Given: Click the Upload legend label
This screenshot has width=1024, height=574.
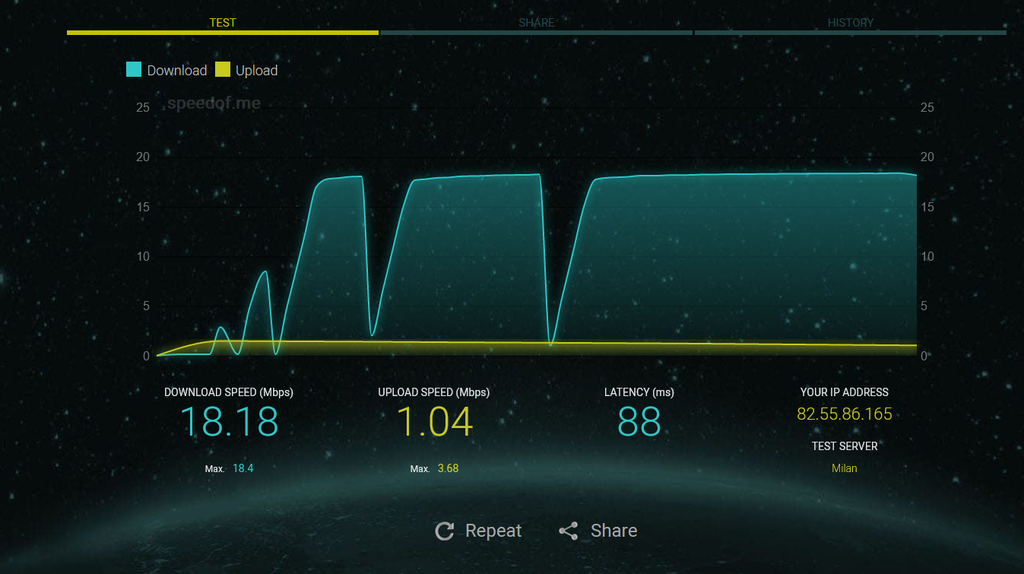Looking at the screenshot, I should tap(257, 71).
